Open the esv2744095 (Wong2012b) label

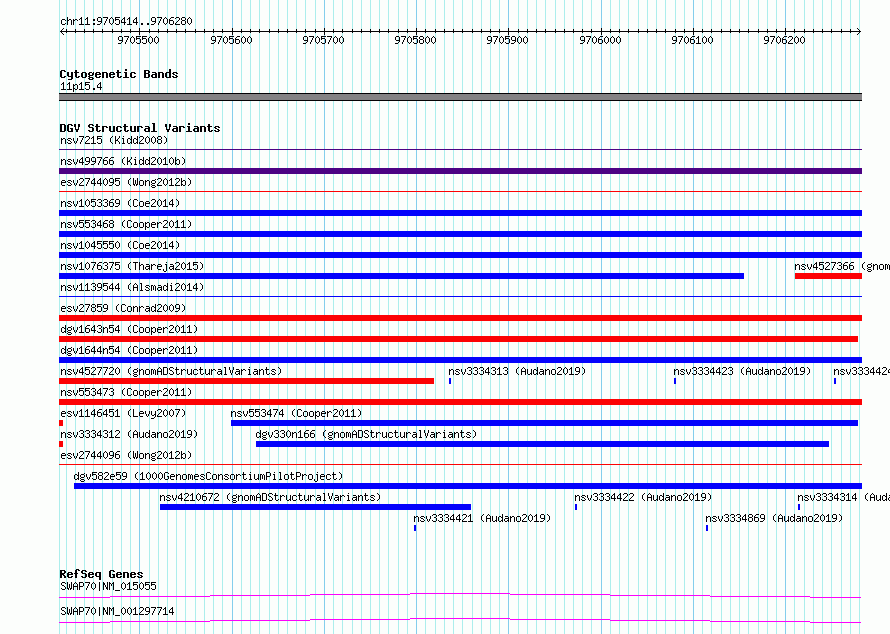[x=126, y=182]
